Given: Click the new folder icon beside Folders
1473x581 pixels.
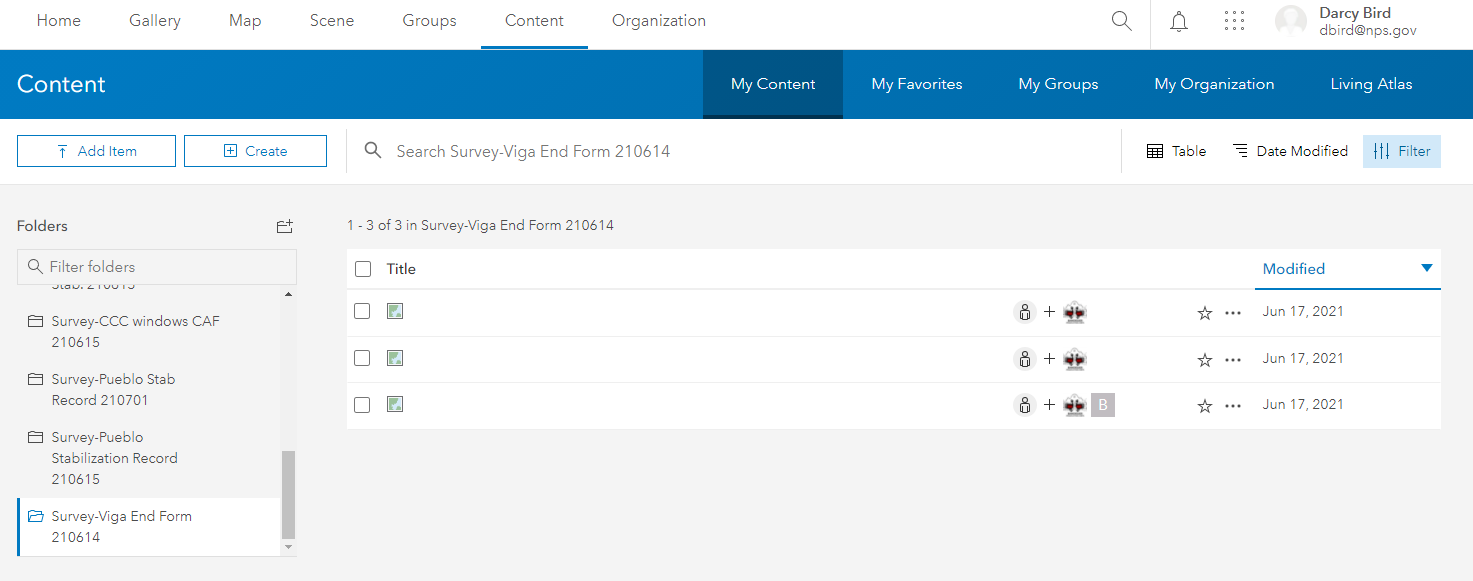Looking at the screenshot, I should 285,227.
